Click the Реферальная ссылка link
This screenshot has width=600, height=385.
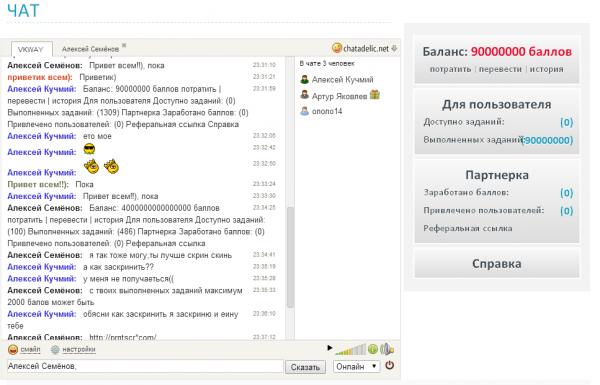[x=468, y=228]
